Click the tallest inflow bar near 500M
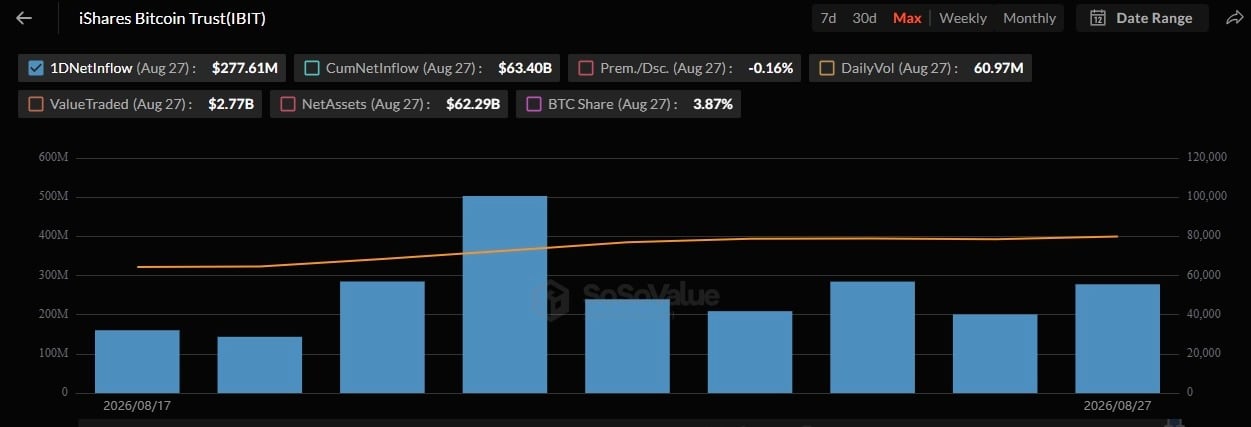Screen dimensions: 1251x427 505,294
